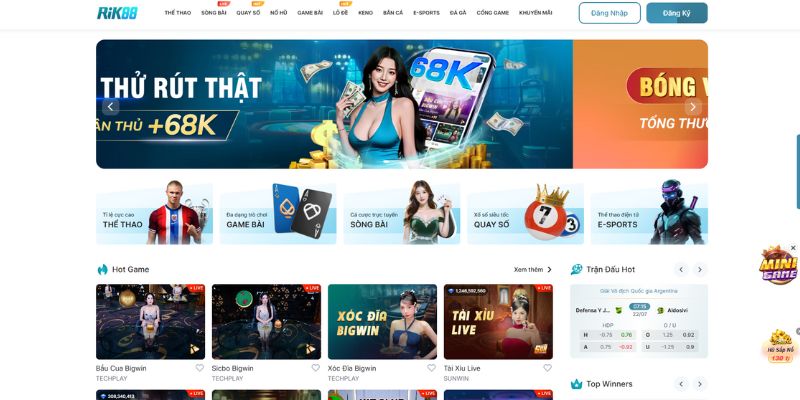
Task: Favorite Sicbo Bigwin with heart icon
Action: 315,368
